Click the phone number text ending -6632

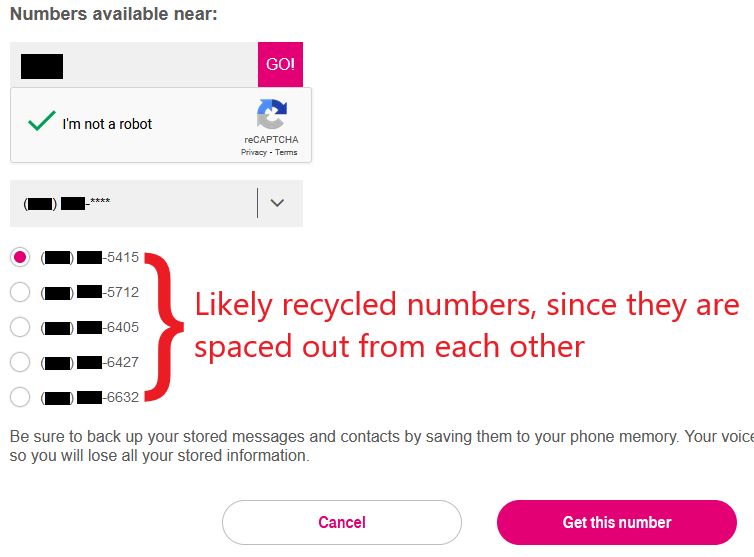click(x=90, y=397)
